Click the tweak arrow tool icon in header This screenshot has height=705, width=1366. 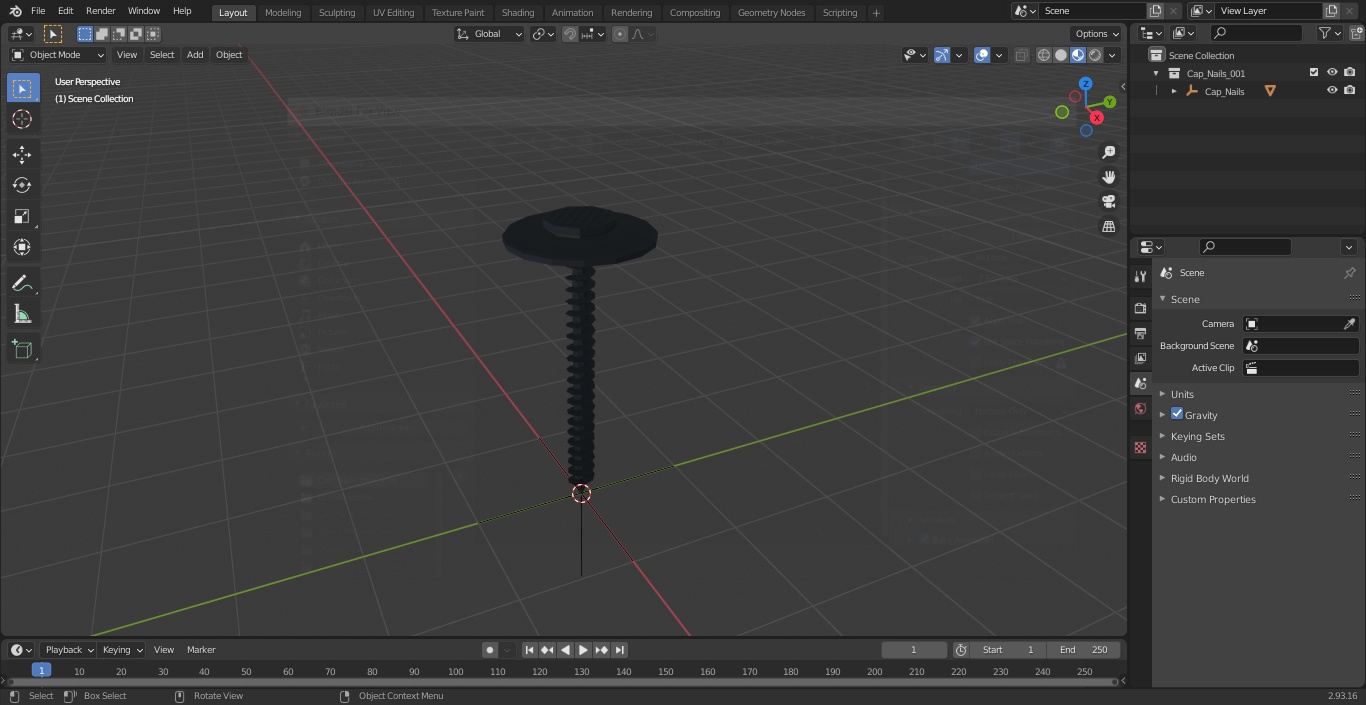[53, 34]
